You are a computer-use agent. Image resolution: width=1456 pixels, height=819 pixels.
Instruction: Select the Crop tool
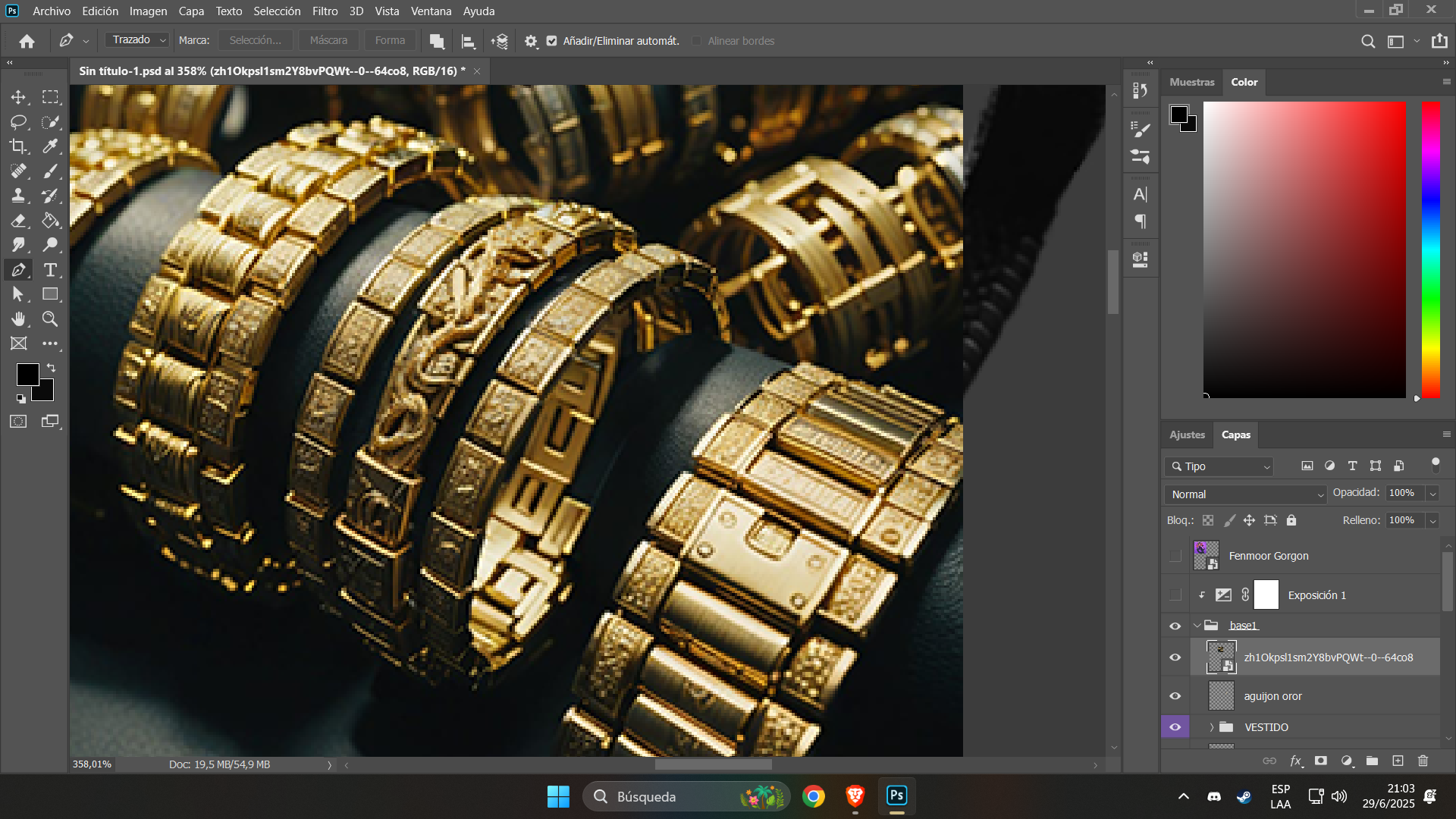pyautogui.click(x=18, y=146)
